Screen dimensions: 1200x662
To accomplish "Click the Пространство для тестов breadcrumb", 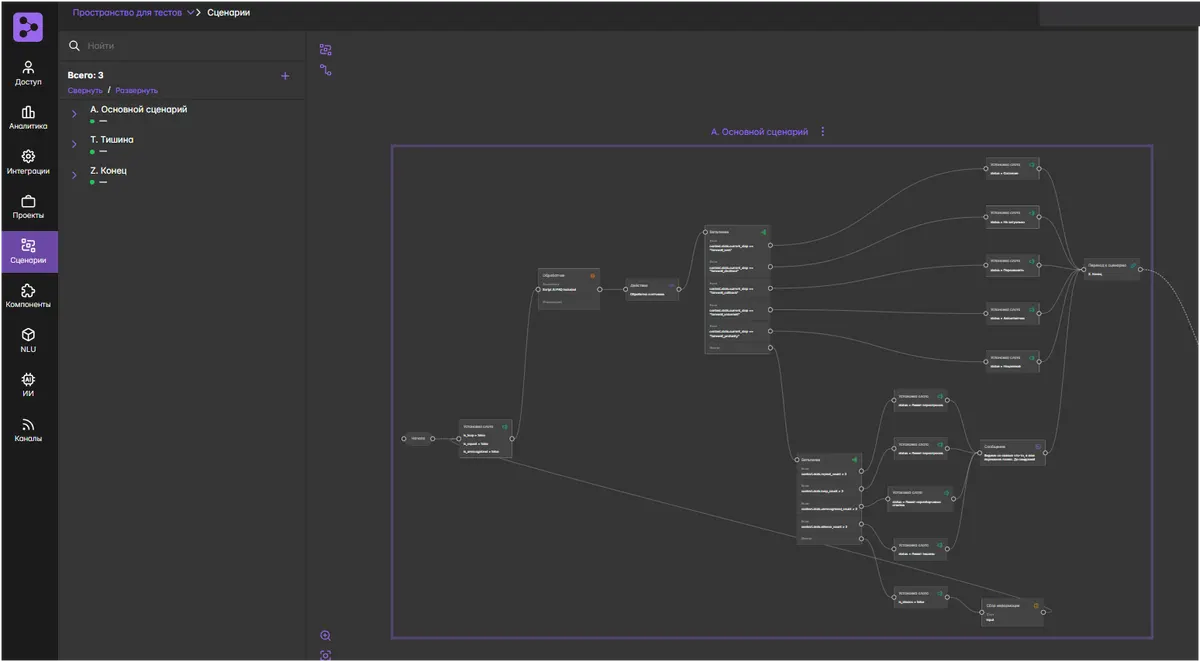I will coord(127,13).
